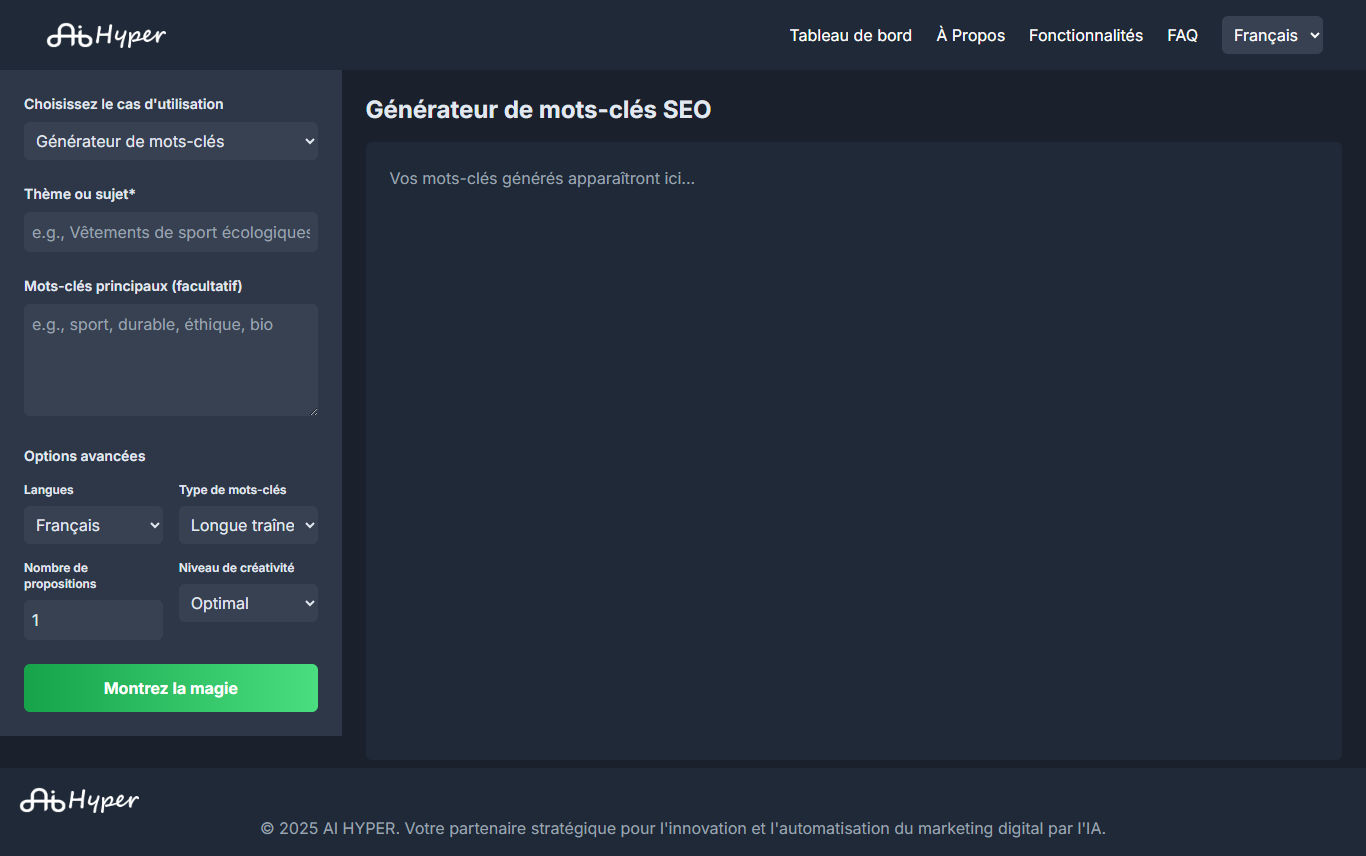Click the AI Hyper logo in footer
This screenshot has width=1366, height=856.
[x=80, y=800]
